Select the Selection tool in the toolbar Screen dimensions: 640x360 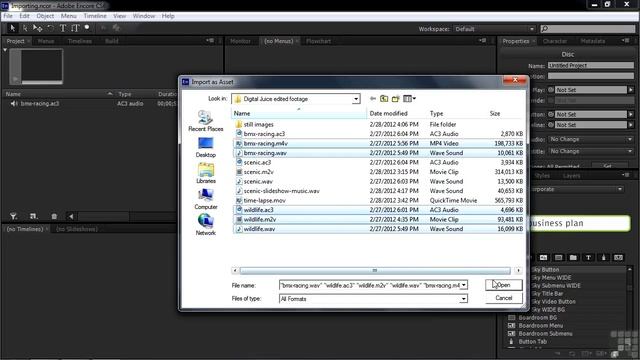coord(12,28)
